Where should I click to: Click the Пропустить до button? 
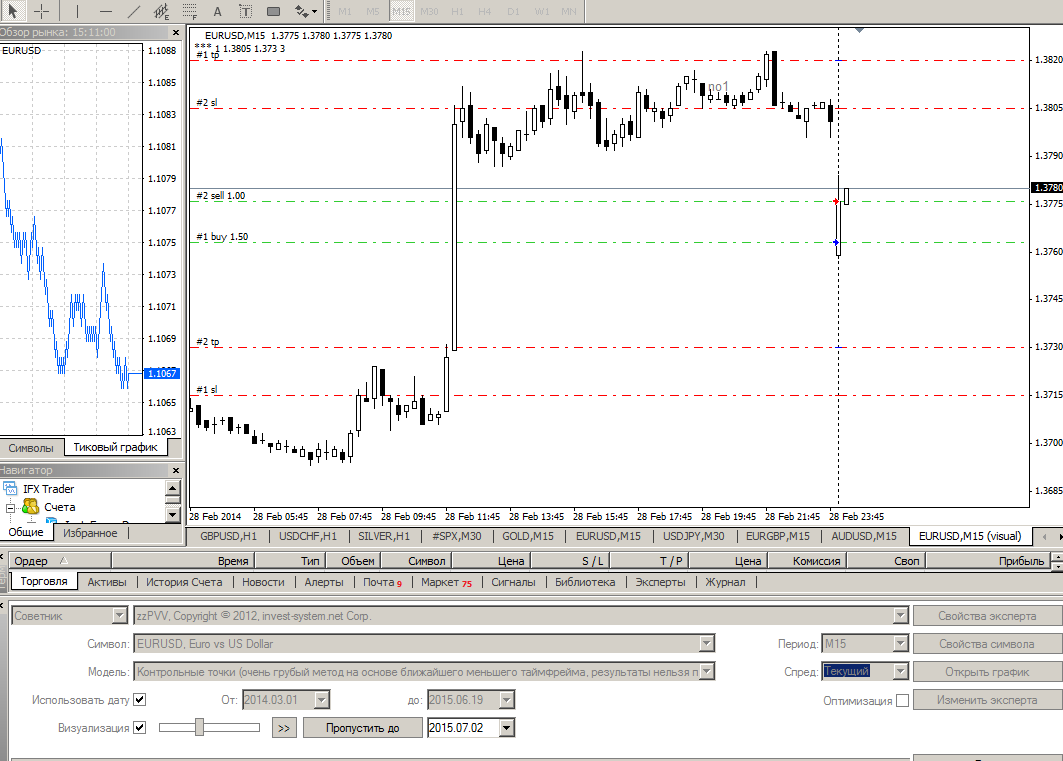pos(363,728)
